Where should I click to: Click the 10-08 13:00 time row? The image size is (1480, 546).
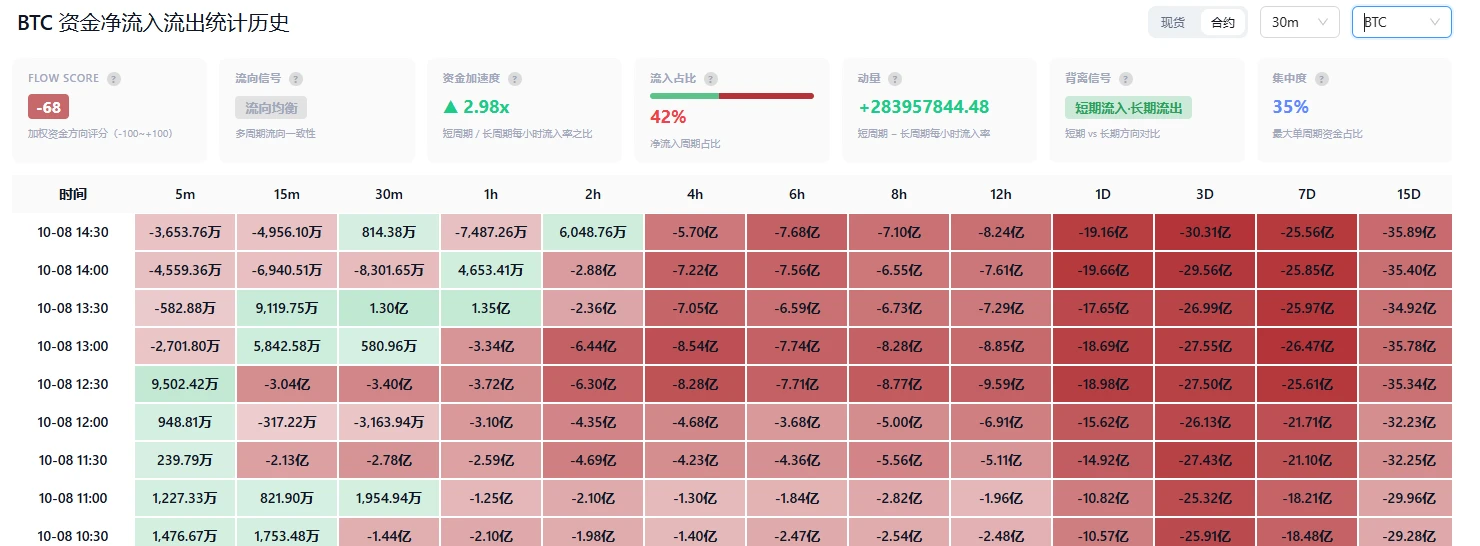73,346
